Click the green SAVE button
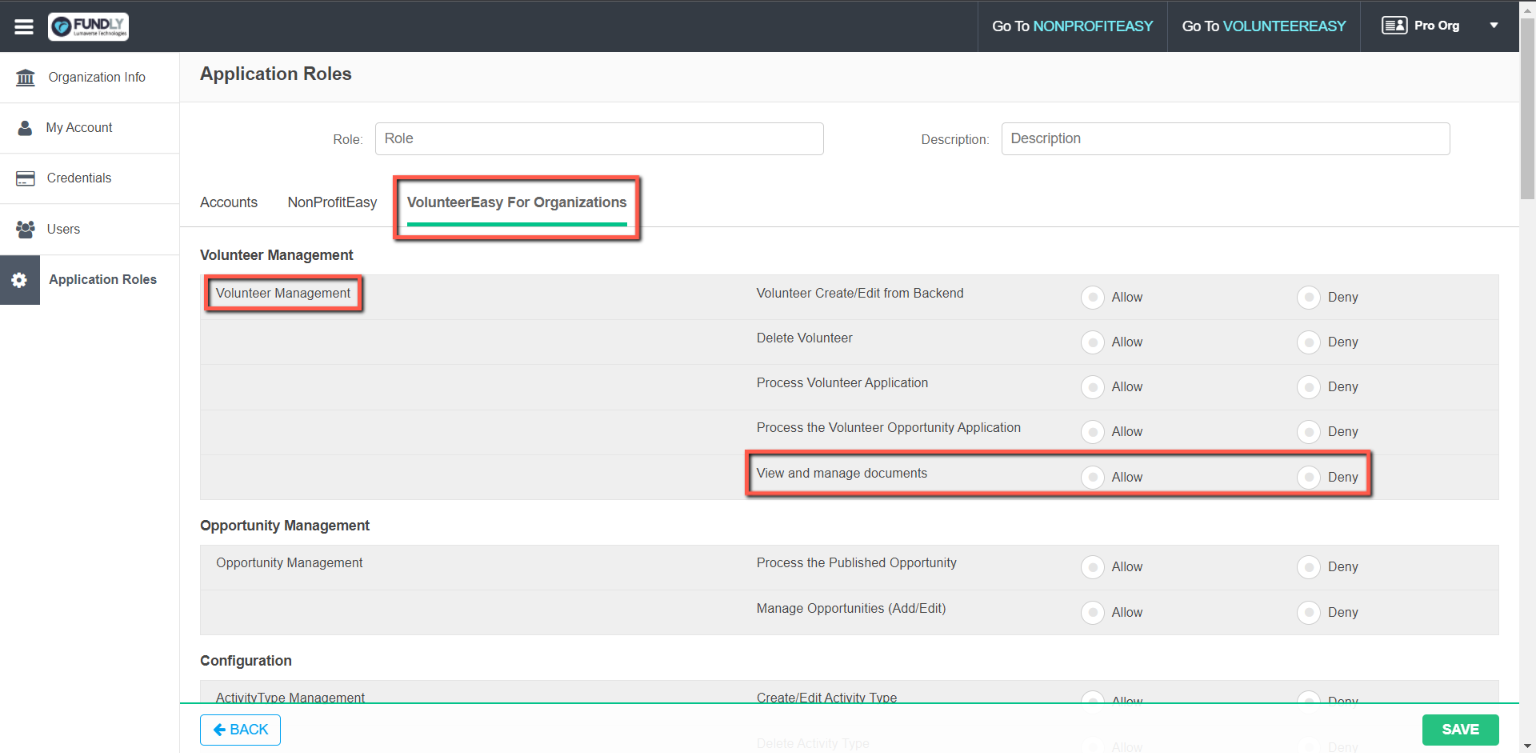The height and width of the screenshot is (753, 1536). coord(1460,730)
